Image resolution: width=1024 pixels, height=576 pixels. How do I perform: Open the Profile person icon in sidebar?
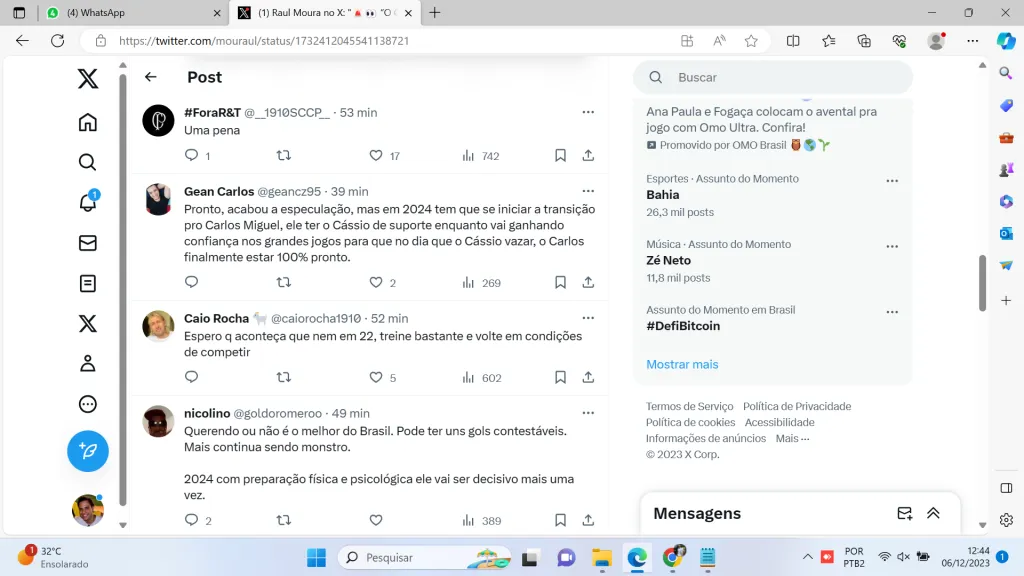coord(88,363)
